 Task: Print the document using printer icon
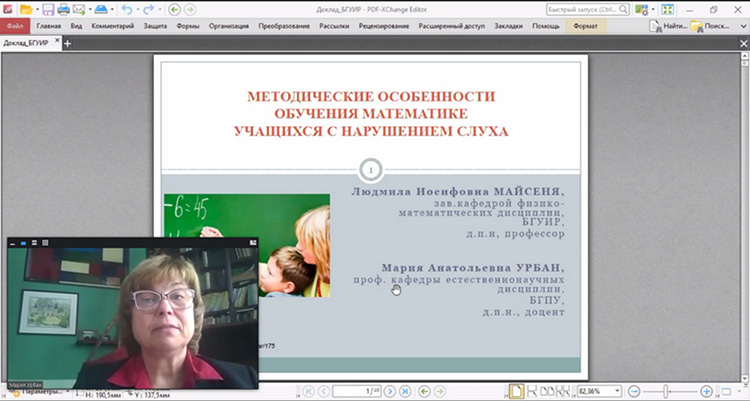click(x=64, y=9)
